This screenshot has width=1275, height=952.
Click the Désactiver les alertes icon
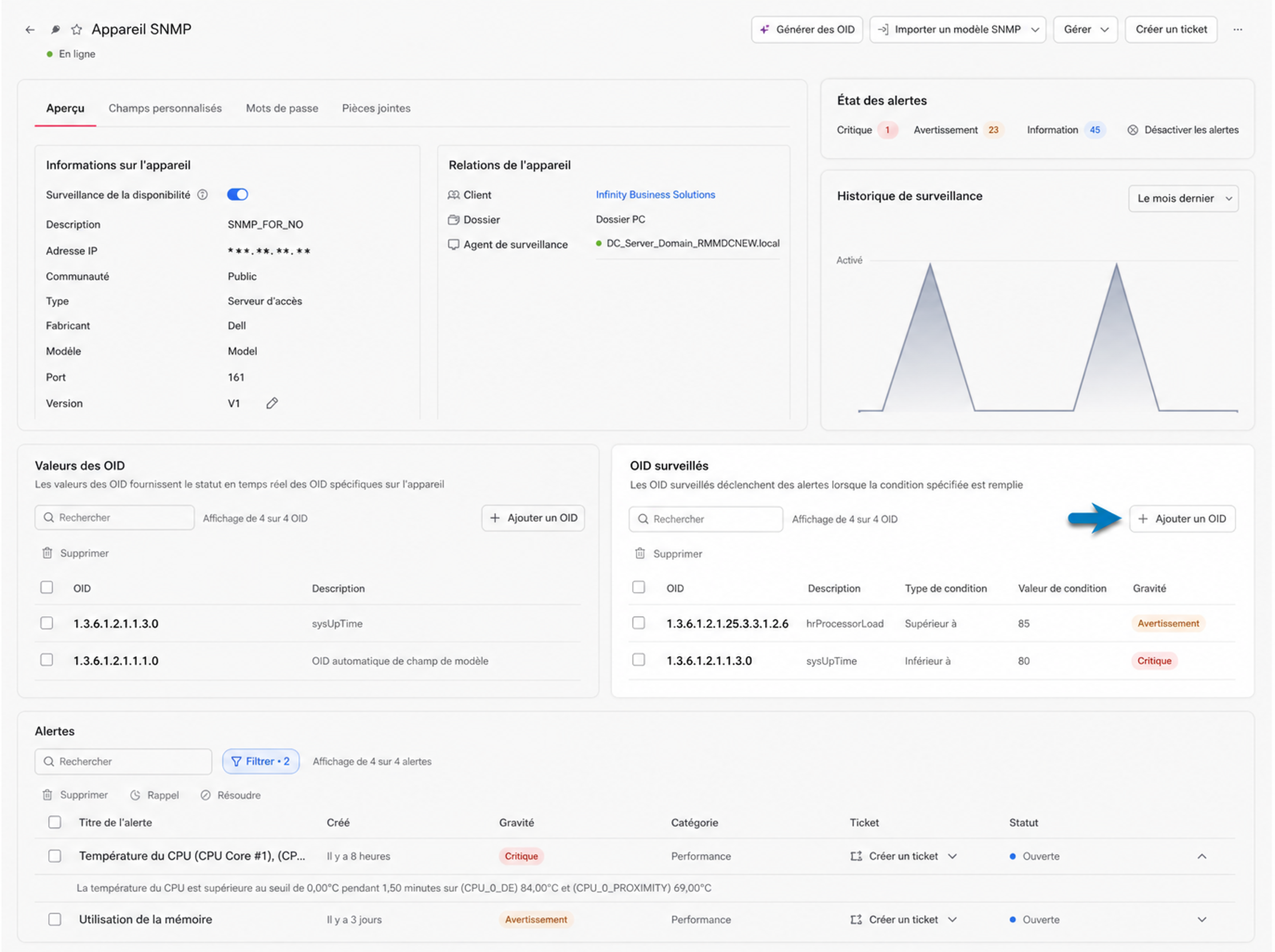[x=1133, y=130]
